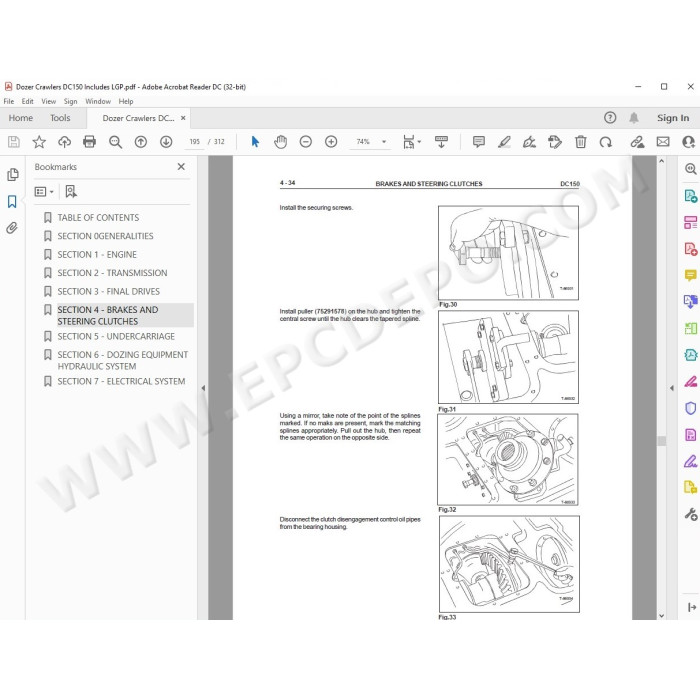The width and height of the screenshot is (700, 700).
Task: Open the notifications bell
Action: (x=633, y=118)
